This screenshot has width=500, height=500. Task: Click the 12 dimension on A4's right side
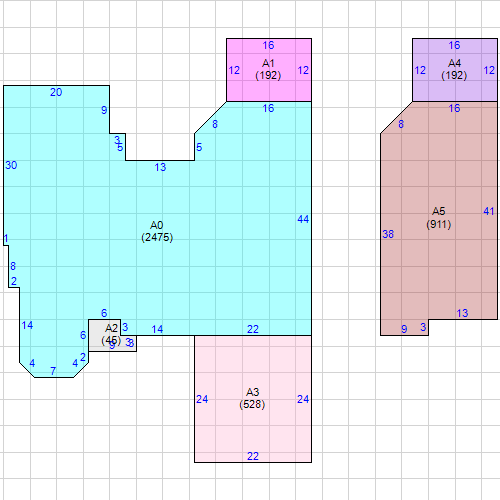(489, 70)
